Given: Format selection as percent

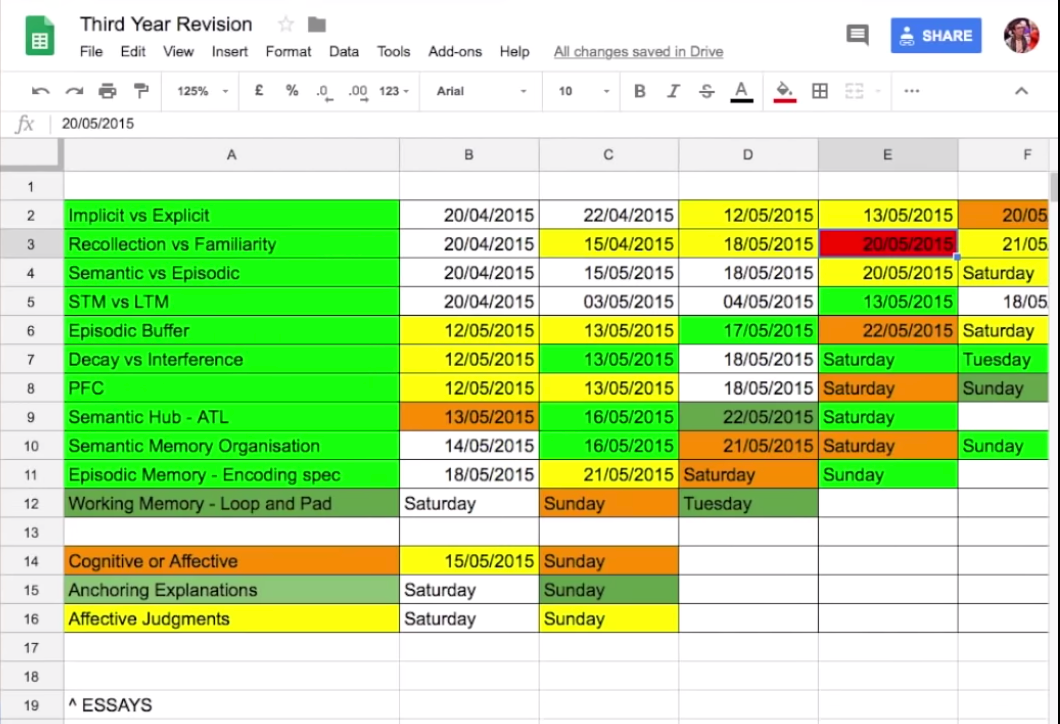Looking at the screenshot, I should coord(291,91).
